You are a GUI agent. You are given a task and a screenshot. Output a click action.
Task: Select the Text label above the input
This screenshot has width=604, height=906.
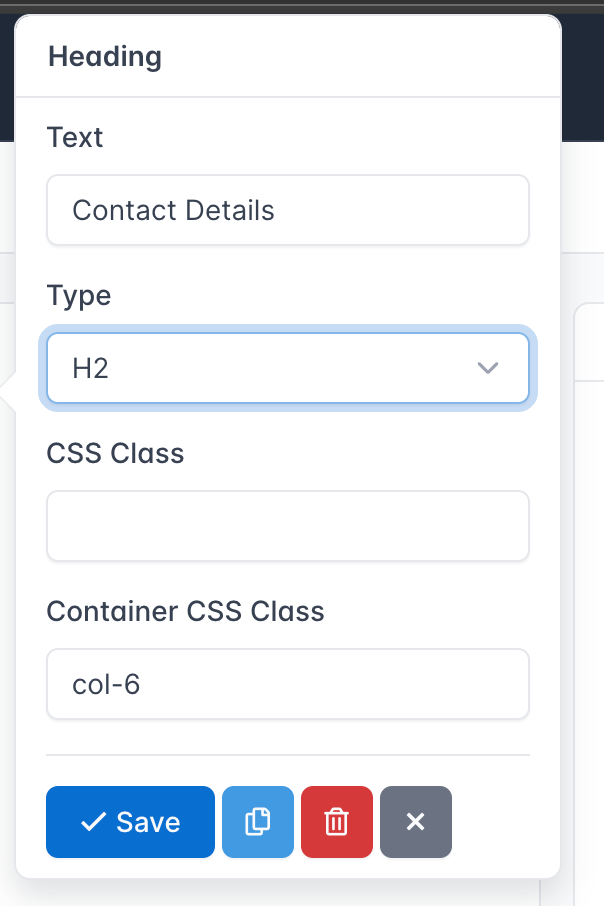pos(74,138)
